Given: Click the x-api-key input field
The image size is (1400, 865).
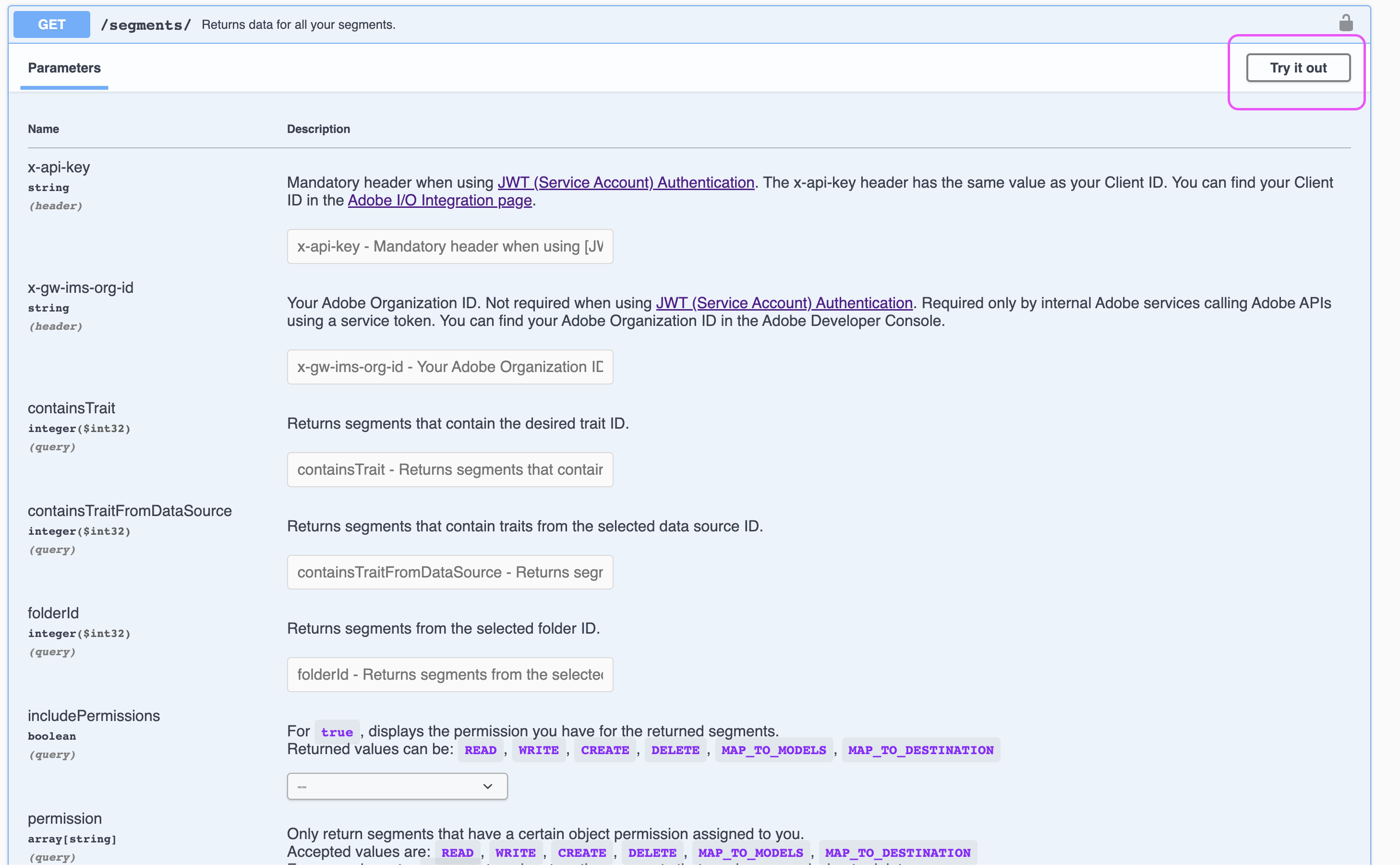Looking at the screenshot, I should coord(450,247).
